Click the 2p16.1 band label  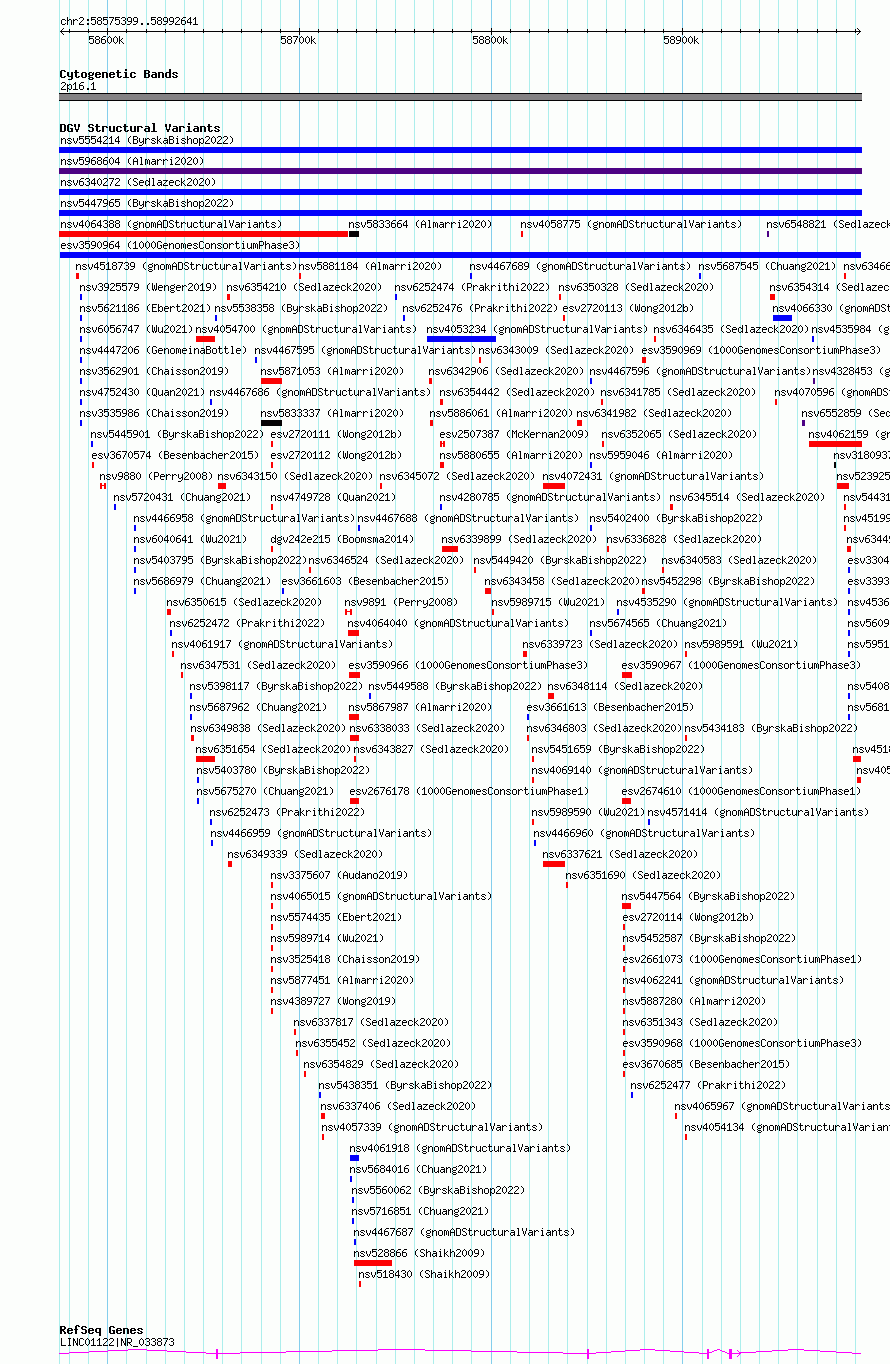click(78, 86)
